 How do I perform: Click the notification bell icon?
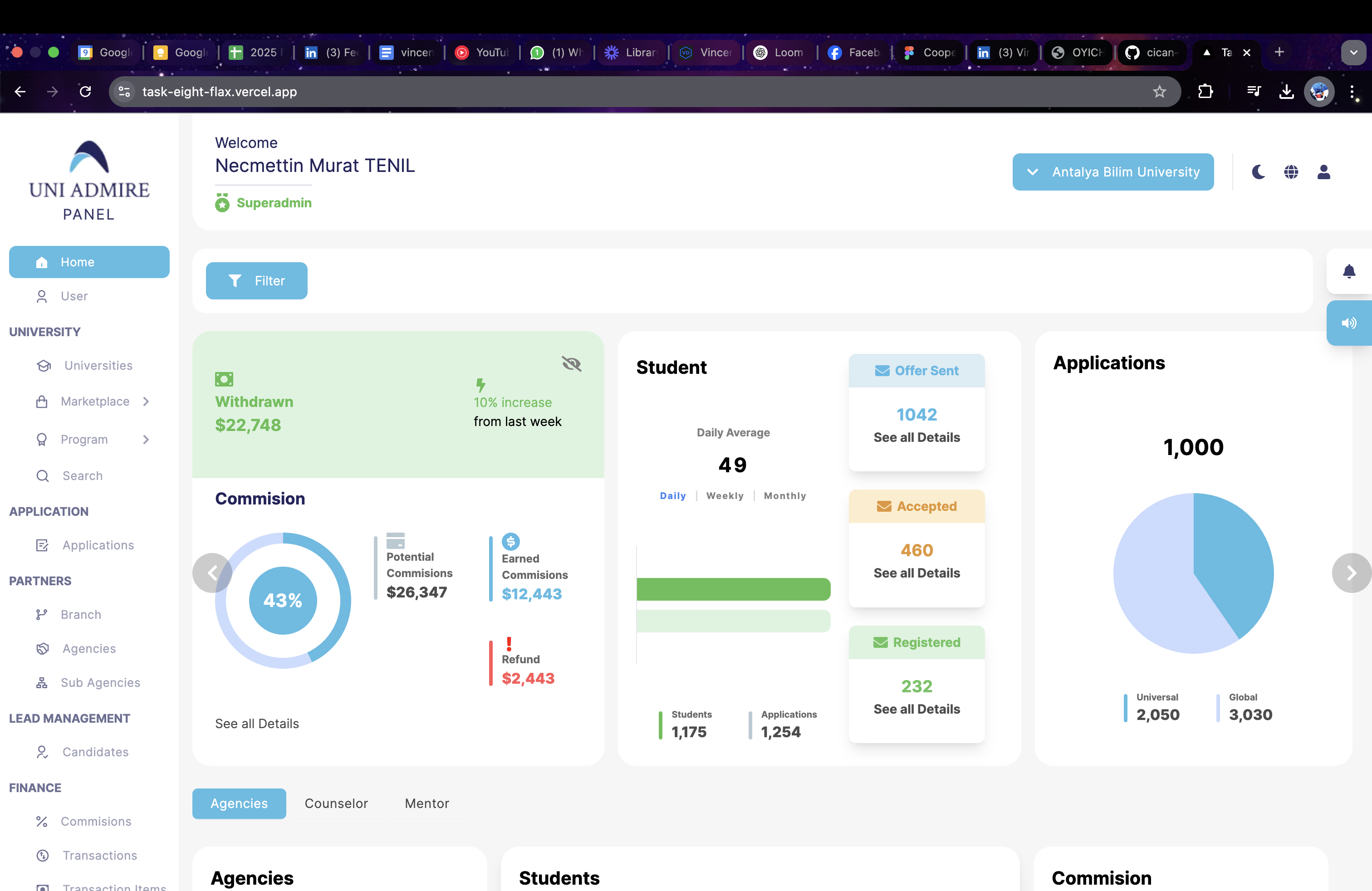[1349, 271]
